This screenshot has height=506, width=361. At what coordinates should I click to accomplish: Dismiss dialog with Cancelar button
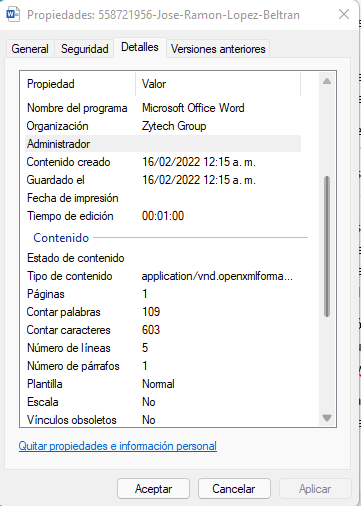pos(234,489)
